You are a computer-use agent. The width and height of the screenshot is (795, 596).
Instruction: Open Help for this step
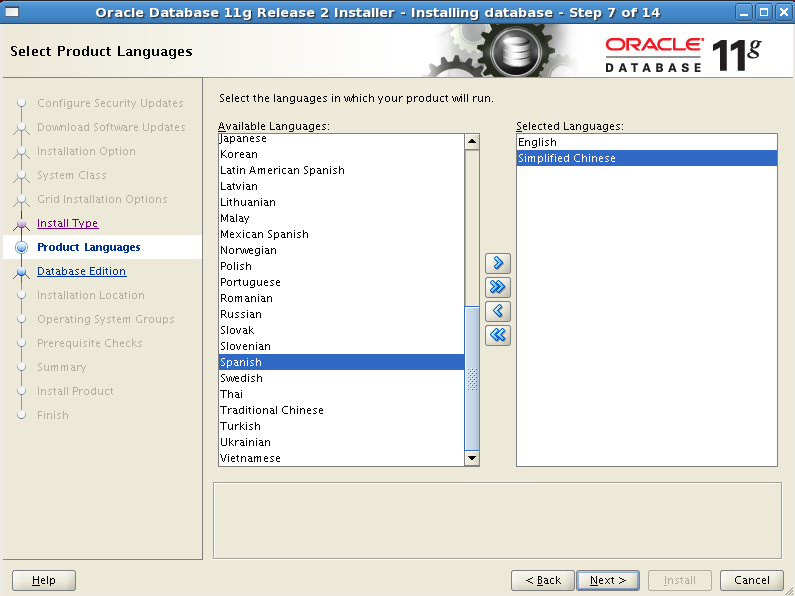(x=44, y=580)
